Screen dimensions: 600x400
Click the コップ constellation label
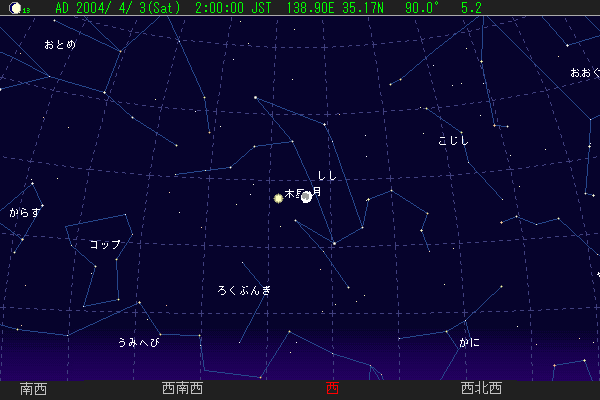pyautogui.click(x=105, y=245)
